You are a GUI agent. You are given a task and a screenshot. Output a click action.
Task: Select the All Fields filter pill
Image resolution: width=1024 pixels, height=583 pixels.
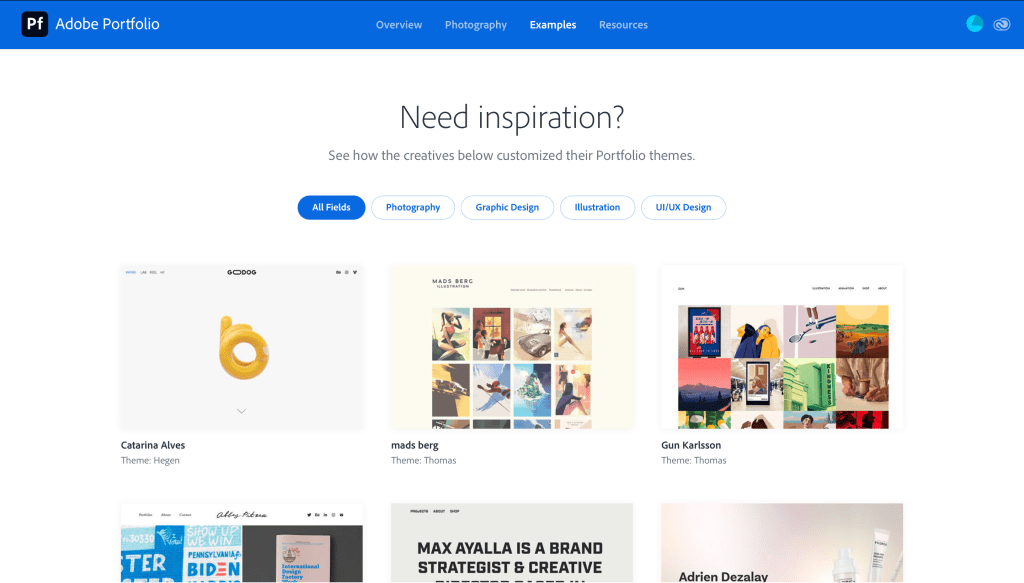tap(331, 207)
